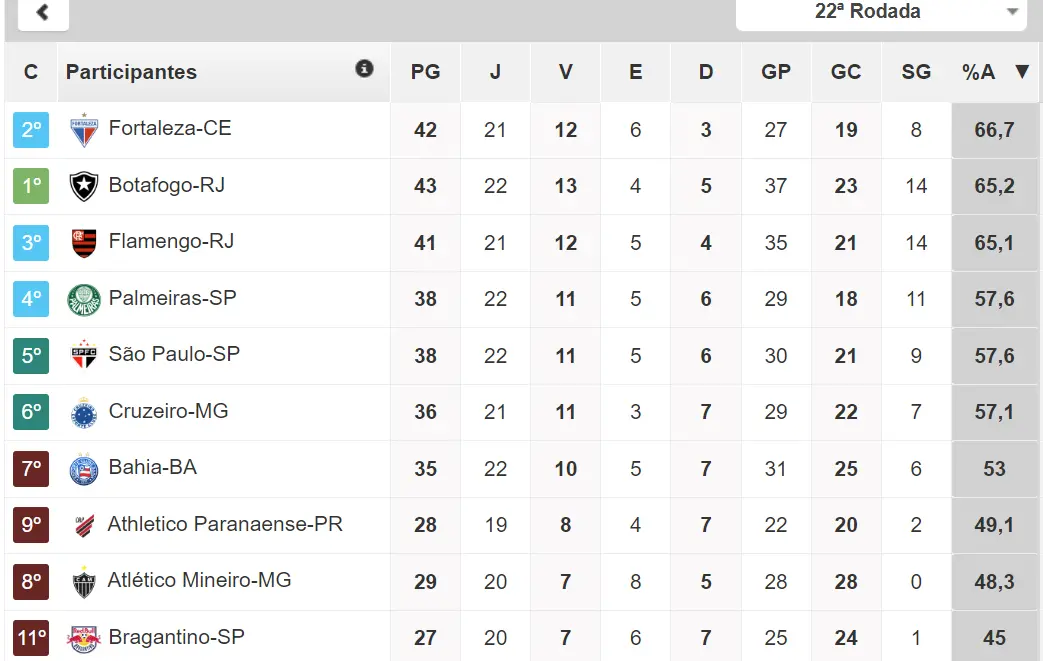The height and width of the screenshot is (661, 1043).
Task: Open the 22ª Rodada round dropdown
Action: pyautogui.click(x=881, y=13)
